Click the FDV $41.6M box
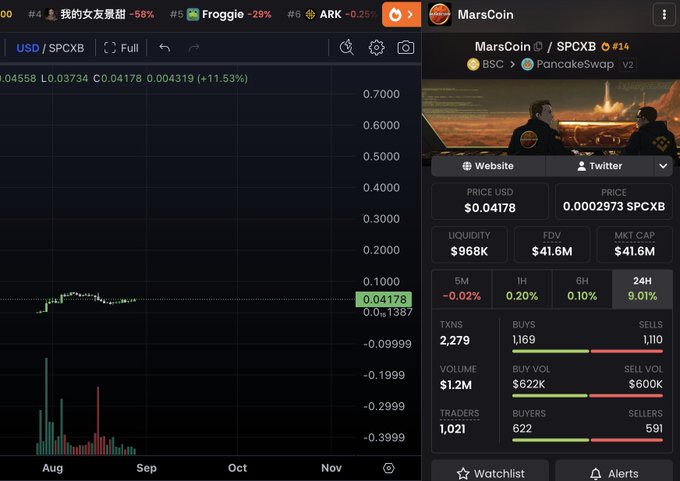The image size is (680, 481). [x=552, y=244]
